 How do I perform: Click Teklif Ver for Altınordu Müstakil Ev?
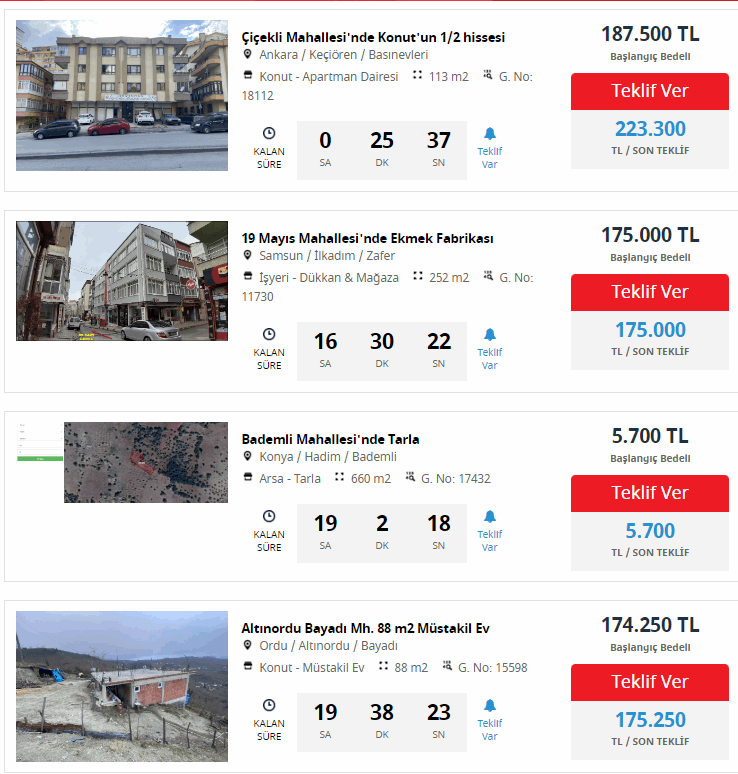coord(650,682)
